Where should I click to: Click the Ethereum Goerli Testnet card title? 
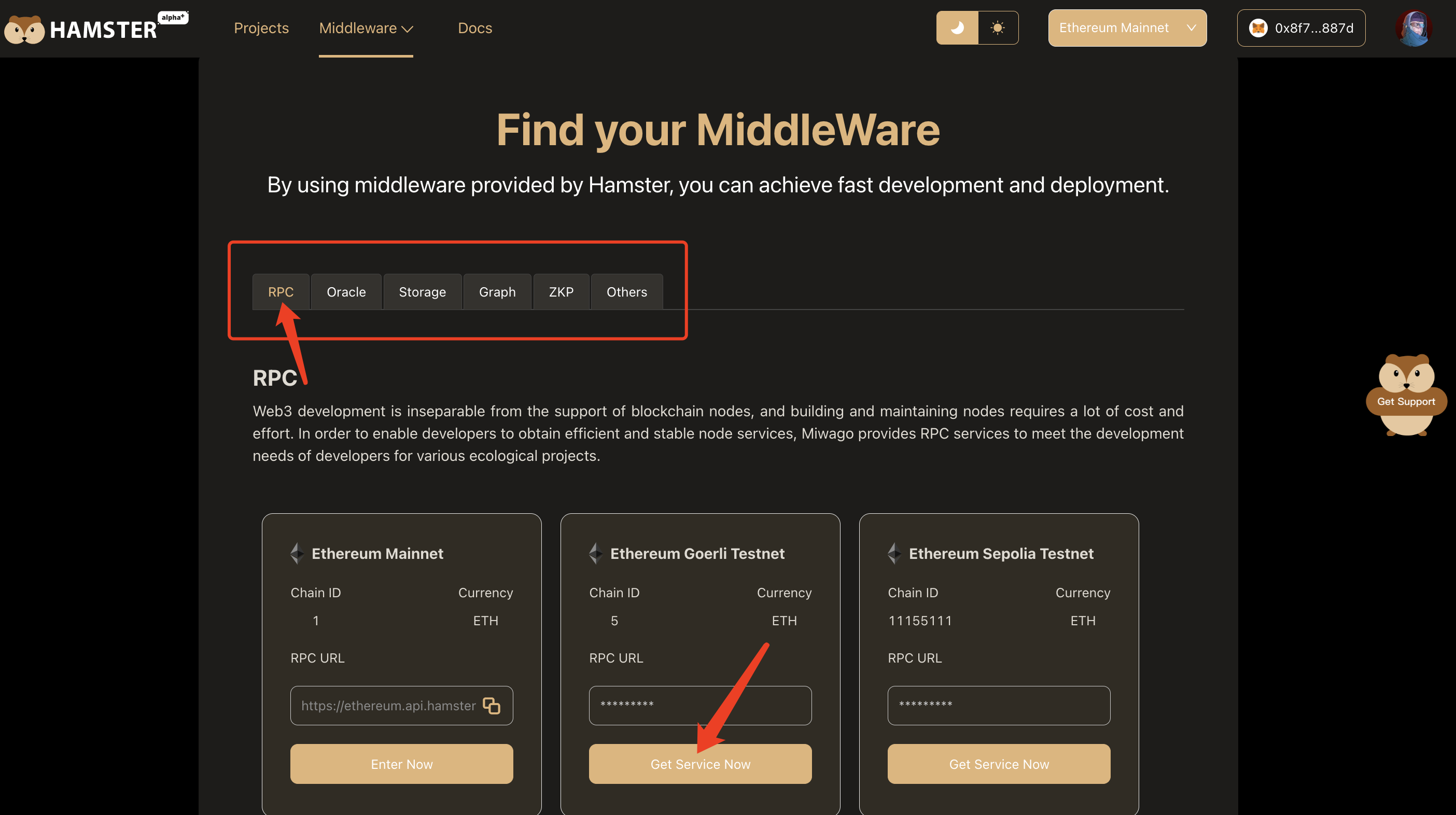[x=697, y=553]
